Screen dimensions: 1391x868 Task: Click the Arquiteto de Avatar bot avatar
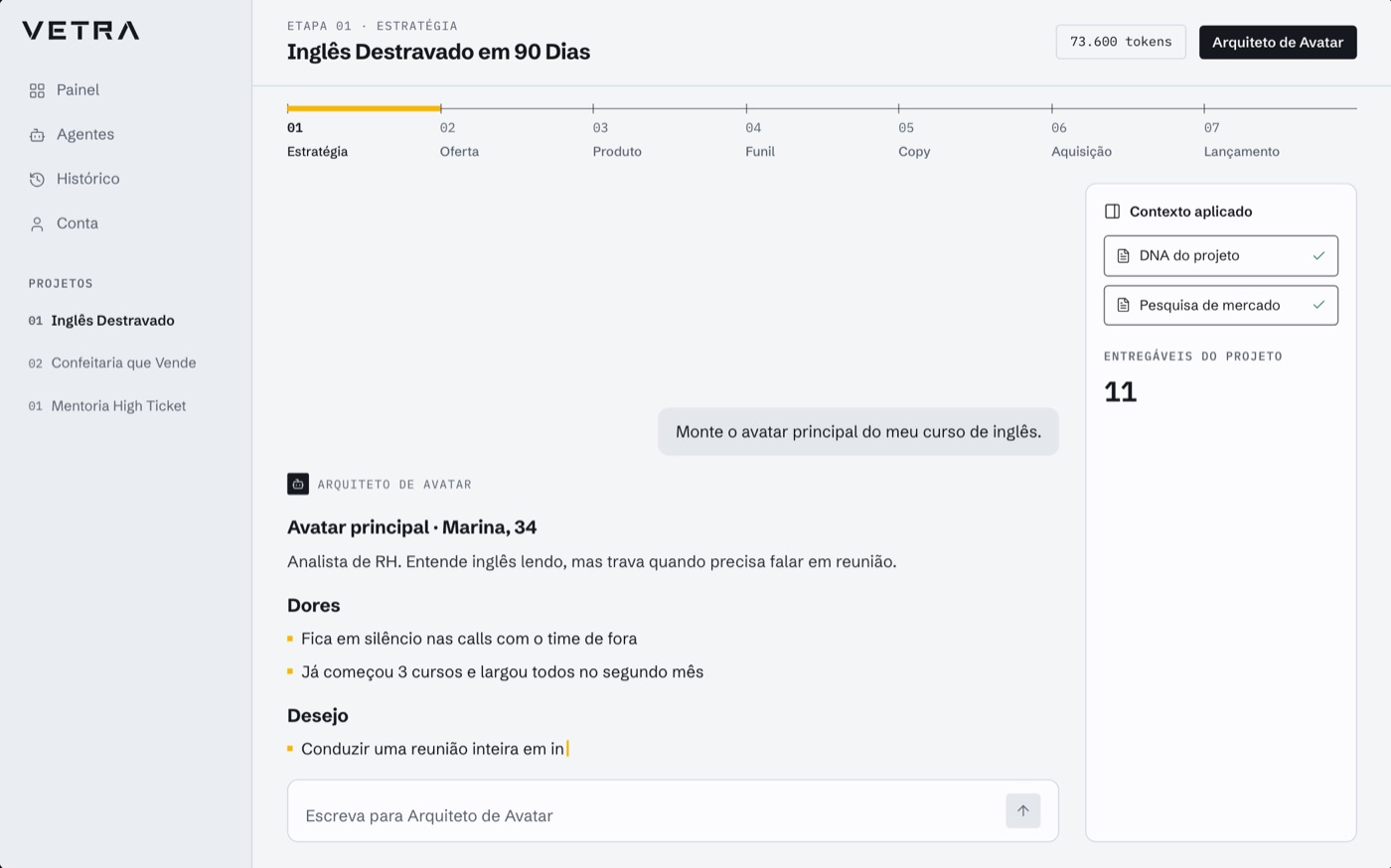click(298, 484)
